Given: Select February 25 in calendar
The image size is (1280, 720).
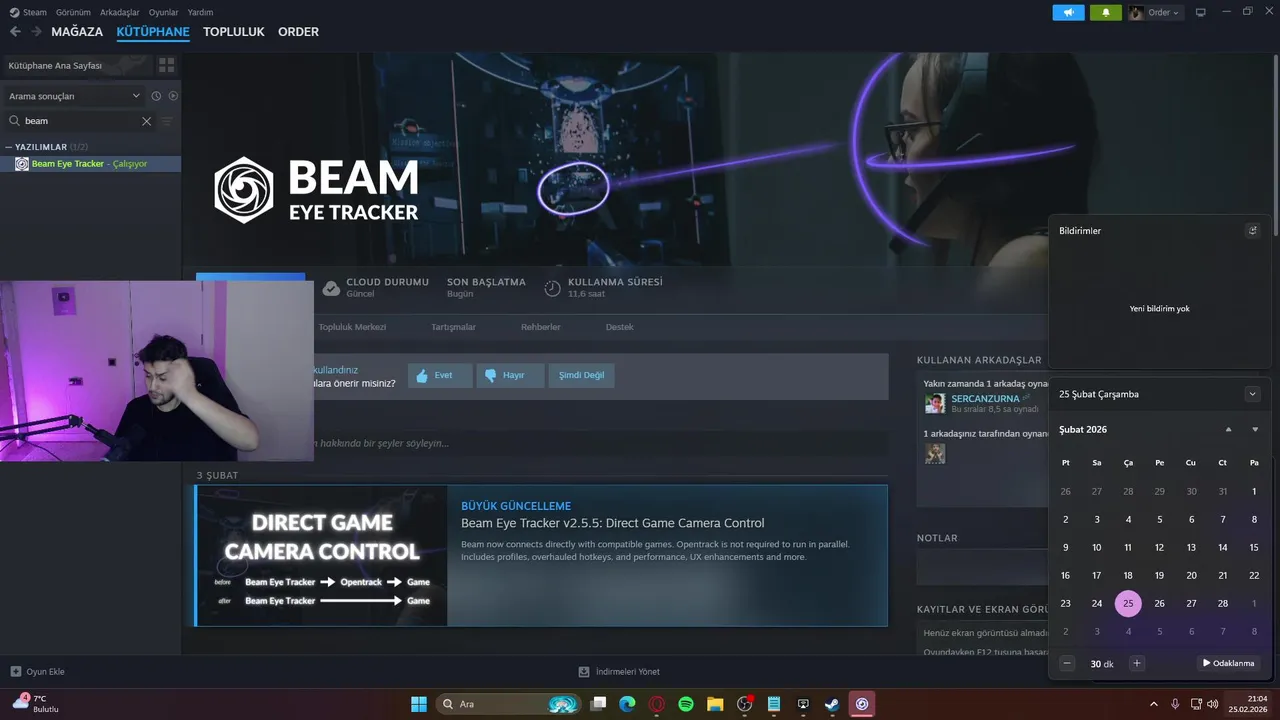Looking at the screenshot, I should [1128, 603].
